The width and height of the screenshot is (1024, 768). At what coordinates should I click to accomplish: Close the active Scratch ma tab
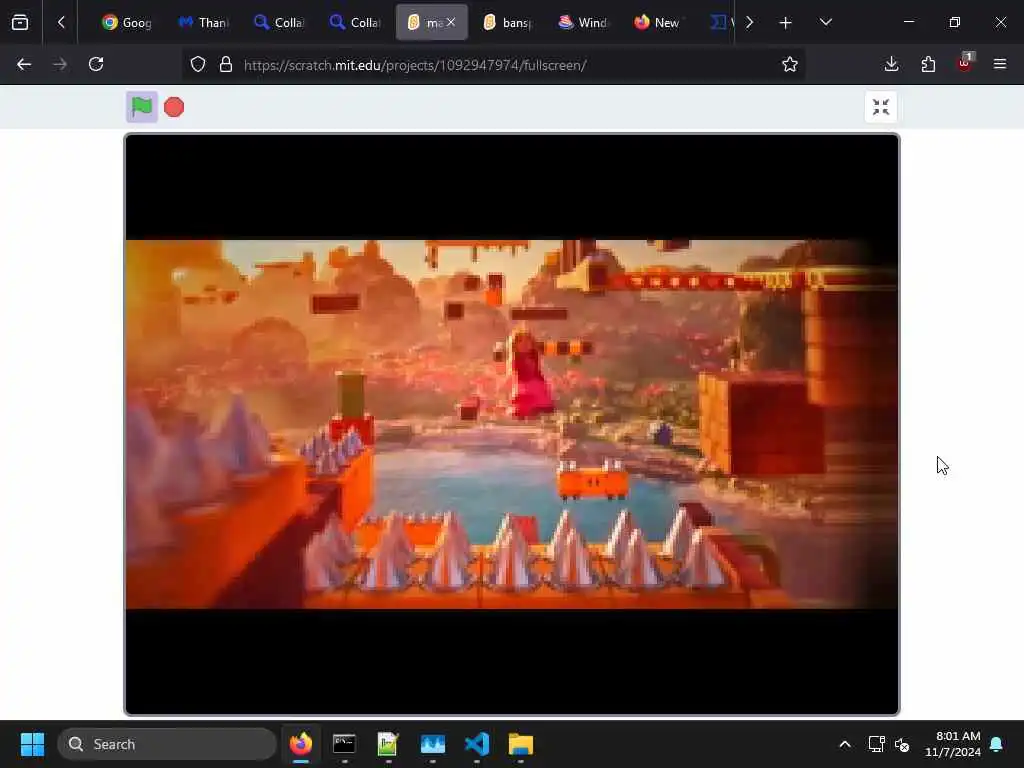click(x=451, y=22)
